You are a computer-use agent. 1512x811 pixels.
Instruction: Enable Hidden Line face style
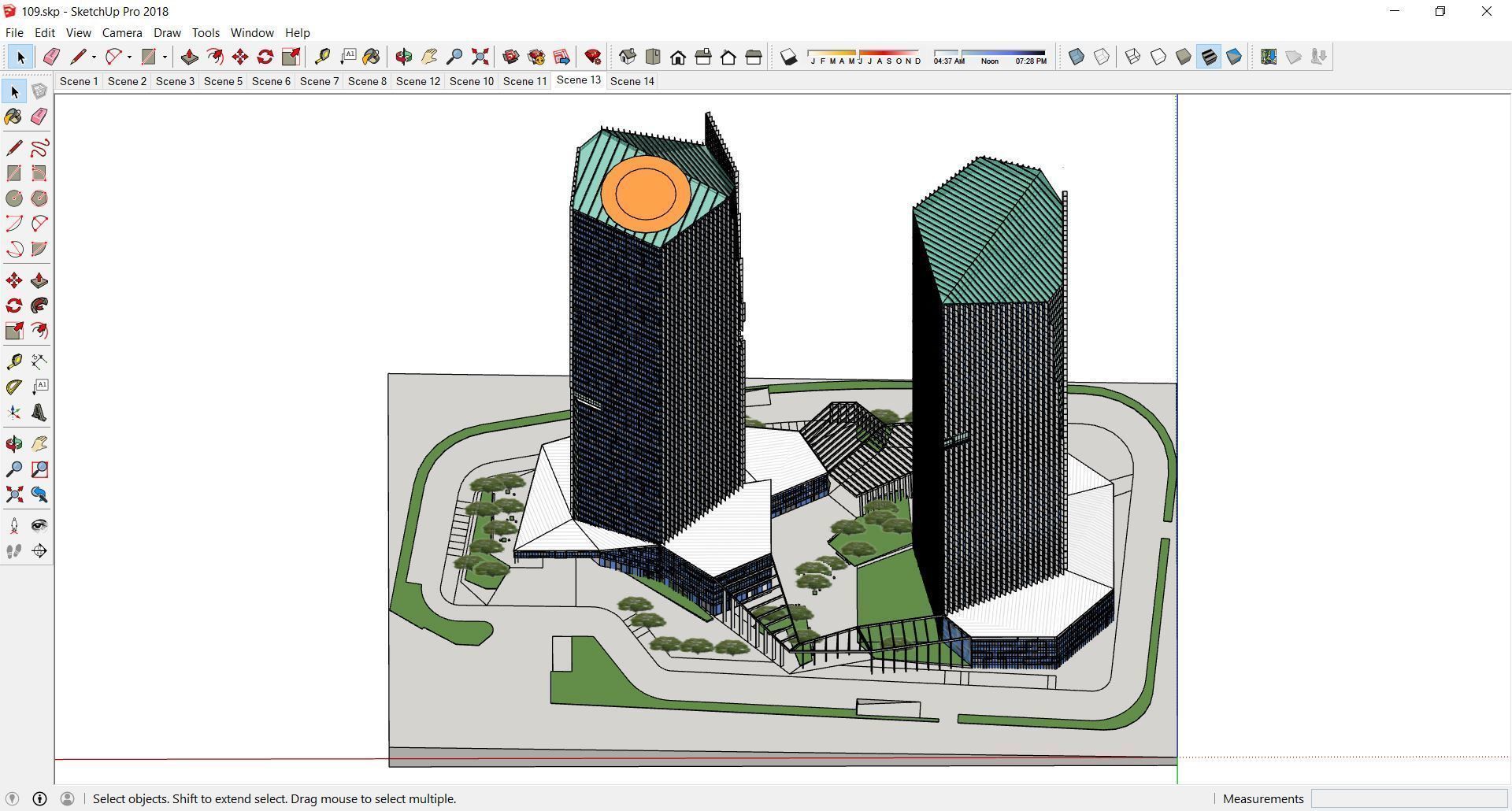pos(1158,57)
